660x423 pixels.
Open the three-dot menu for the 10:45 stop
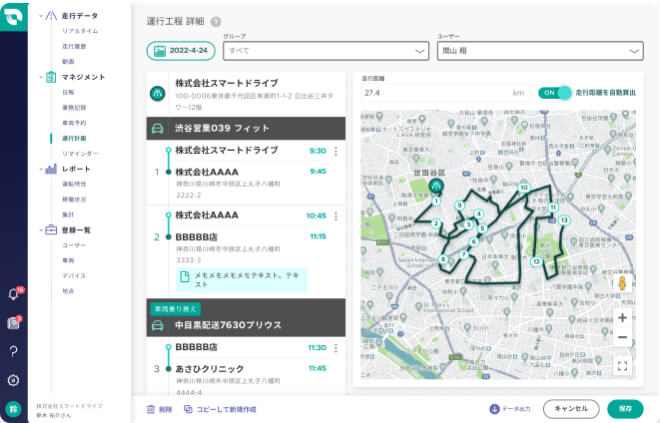pyautogui.click(x=335, y=216)
